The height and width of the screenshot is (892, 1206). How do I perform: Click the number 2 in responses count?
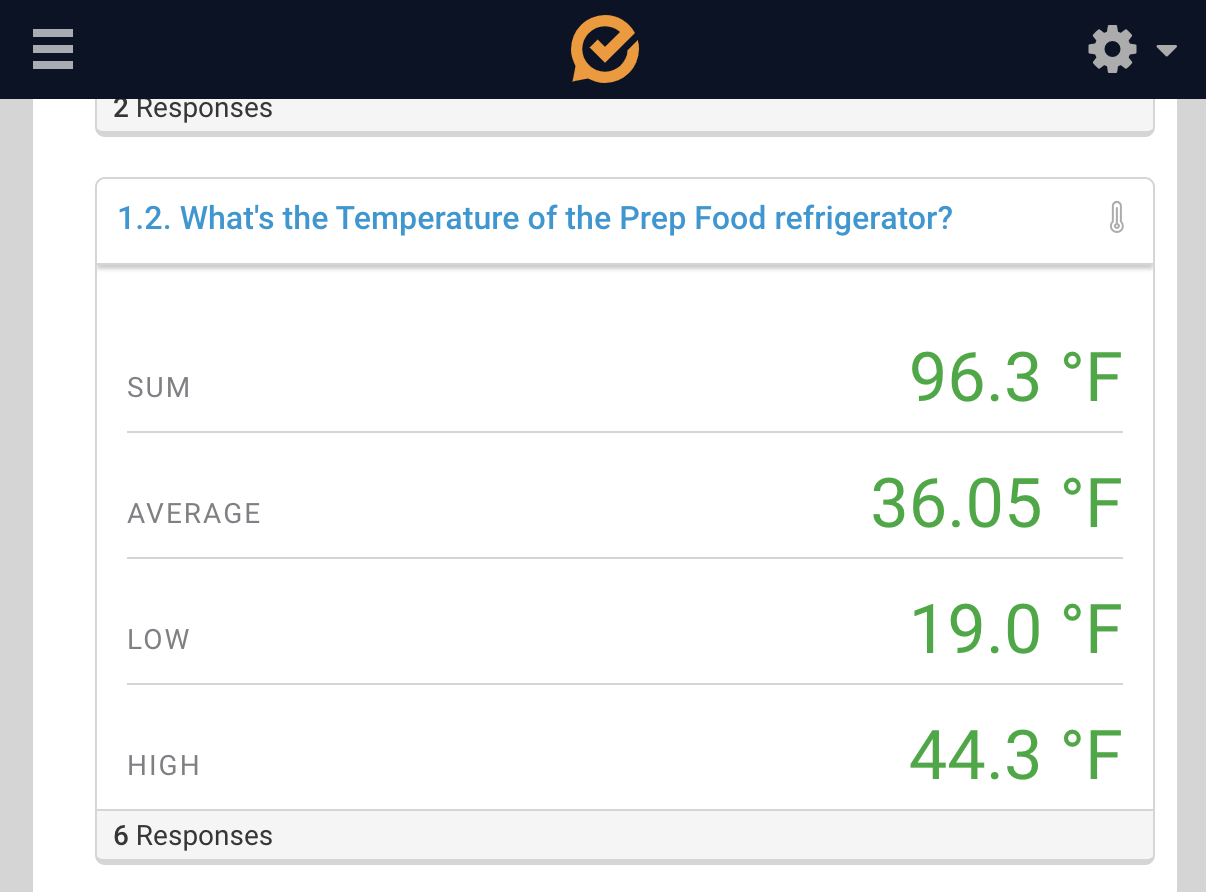click(x=121, y=108)
